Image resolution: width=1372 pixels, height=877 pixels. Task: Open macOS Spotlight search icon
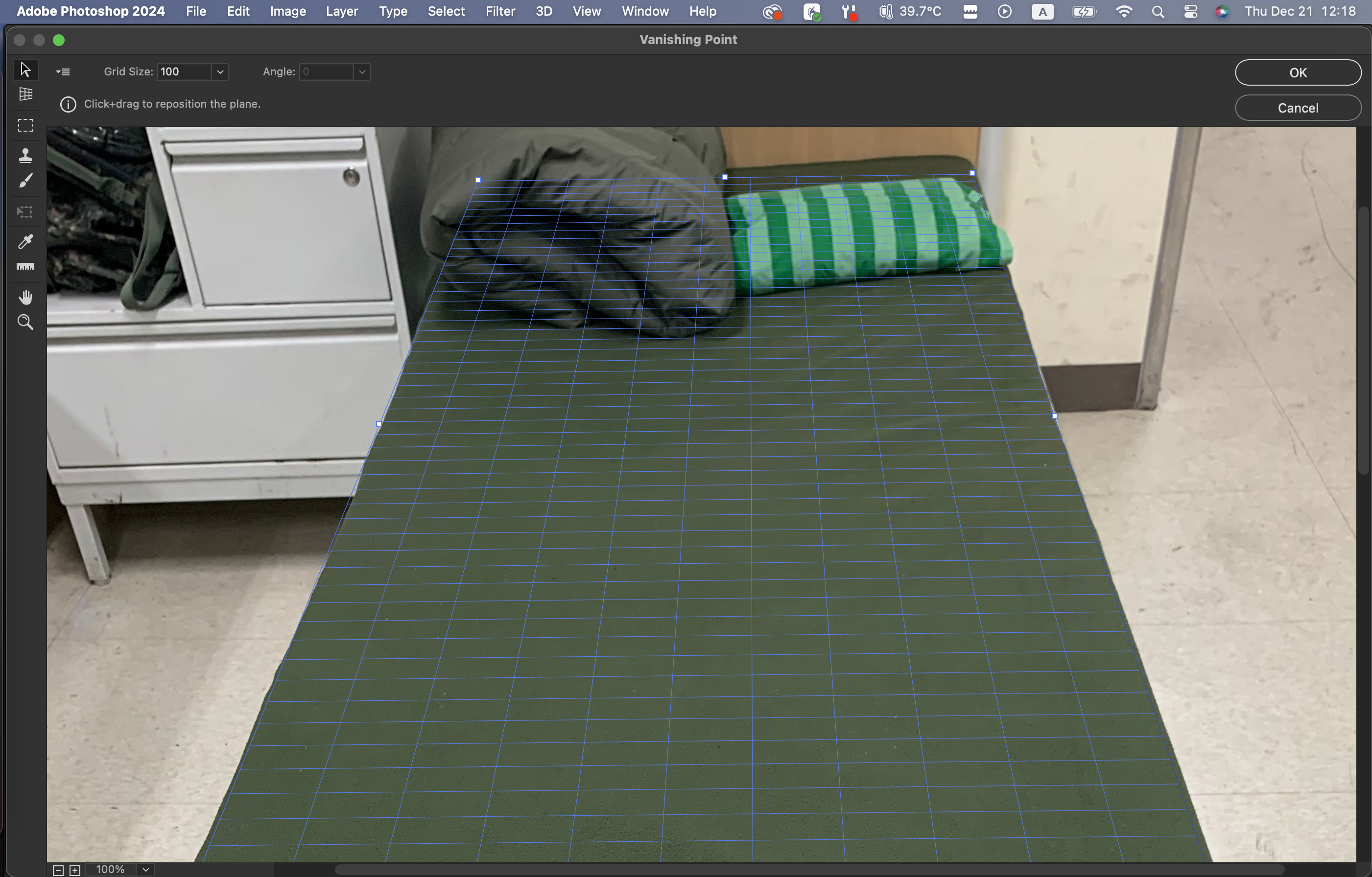pos(1157,11)
